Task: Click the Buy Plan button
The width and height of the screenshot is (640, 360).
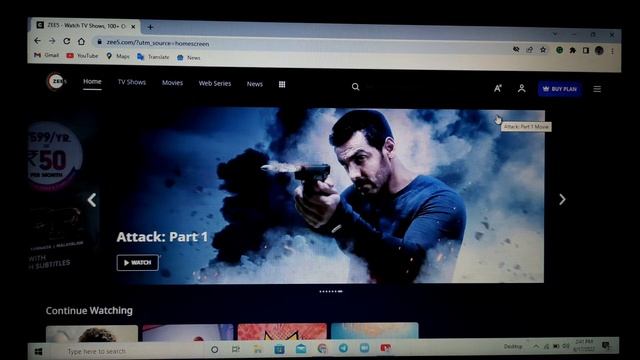Action: [560, 89]
